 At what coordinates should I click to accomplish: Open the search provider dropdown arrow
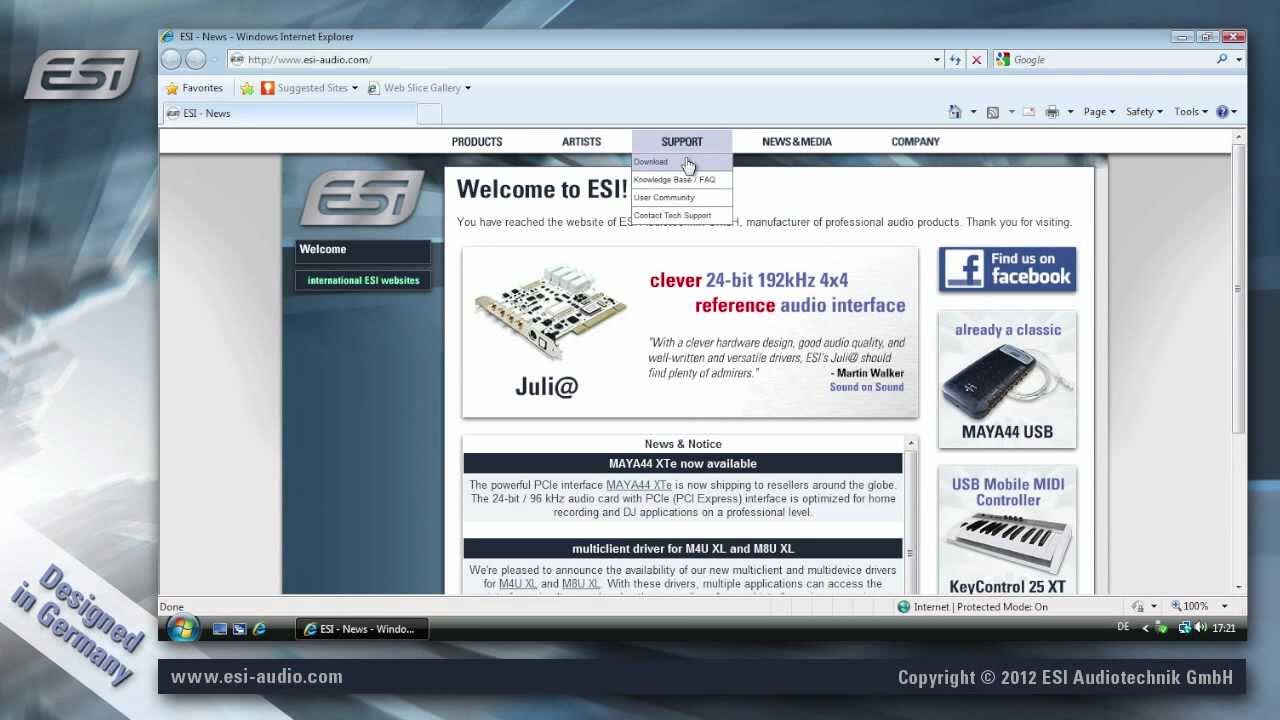(x=1241, y=60)
